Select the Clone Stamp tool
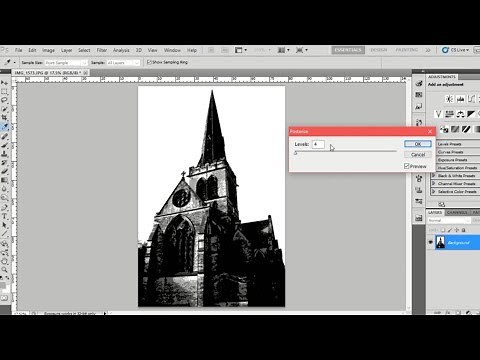Image resolution: width=480 pixels, height=360 pixels. [4, 154]
